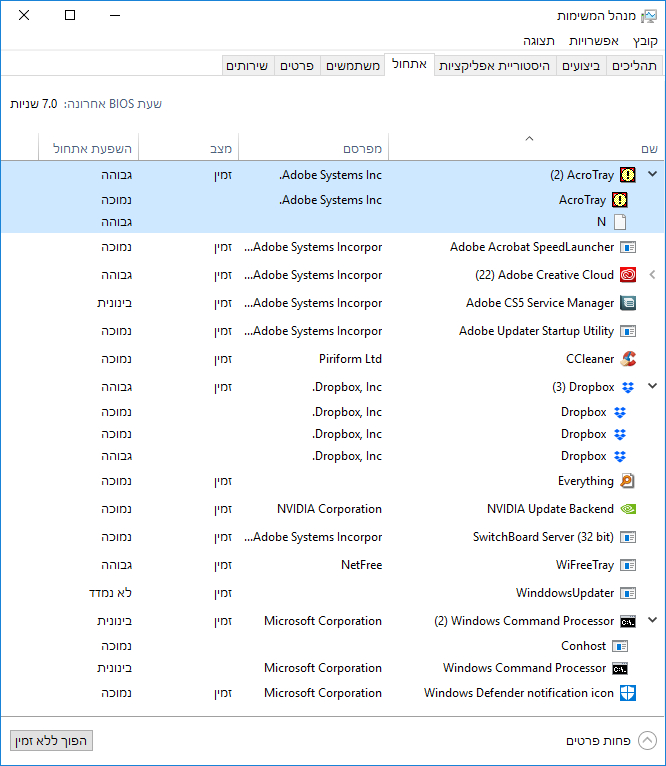The width and height of the screenshot is (666, 766).
Task: Switch to the תהליכים tab
Action: [x=634, y=65]
